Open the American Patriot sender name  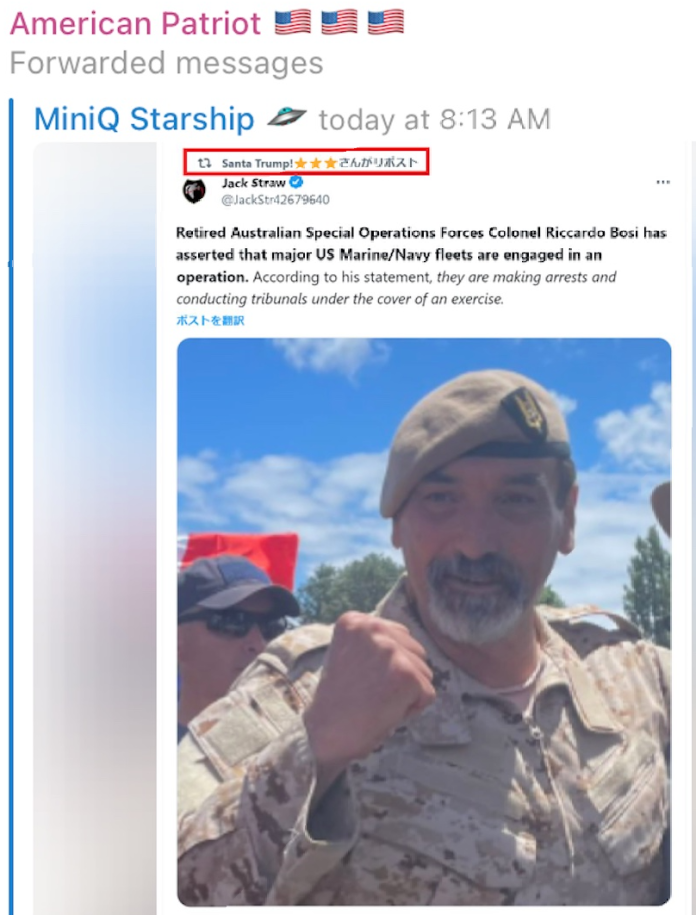pyautogui.click(x=135, y=23)
